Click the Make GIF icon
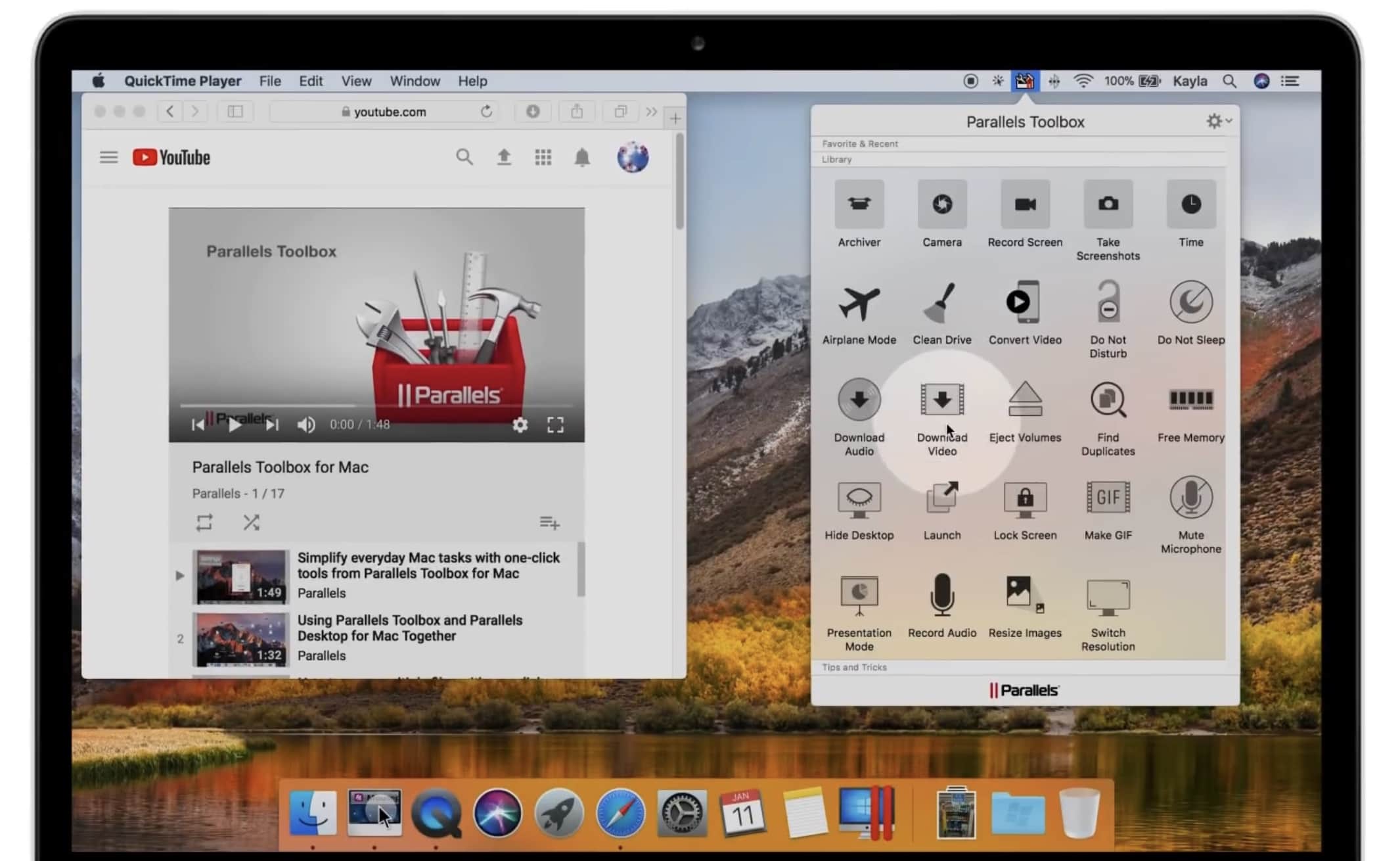The width and height of the screenshot is (1400, 861). [1108, 498]
